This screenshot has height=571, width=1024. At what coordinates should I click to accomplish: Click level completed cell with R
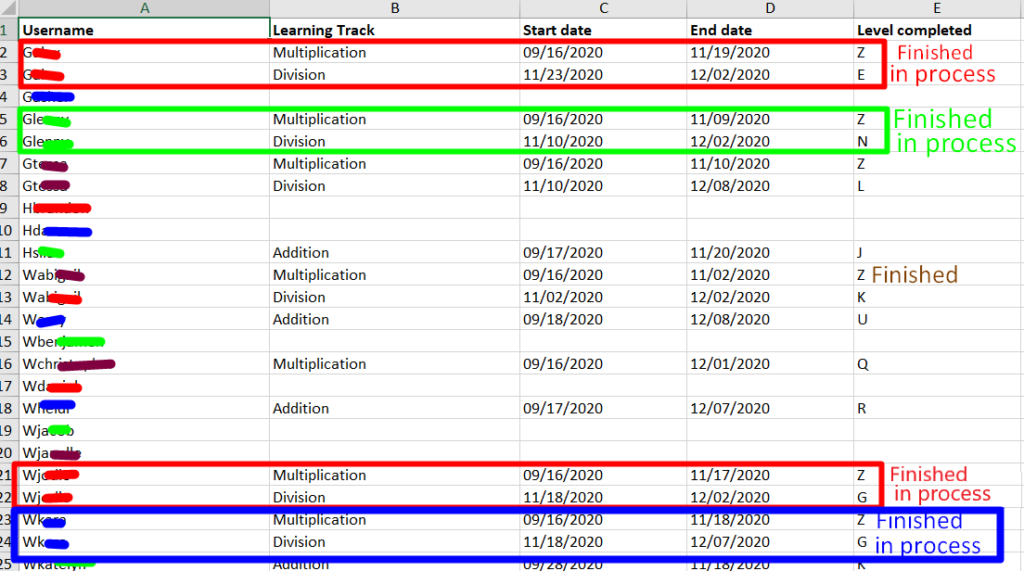coord(938,408)
